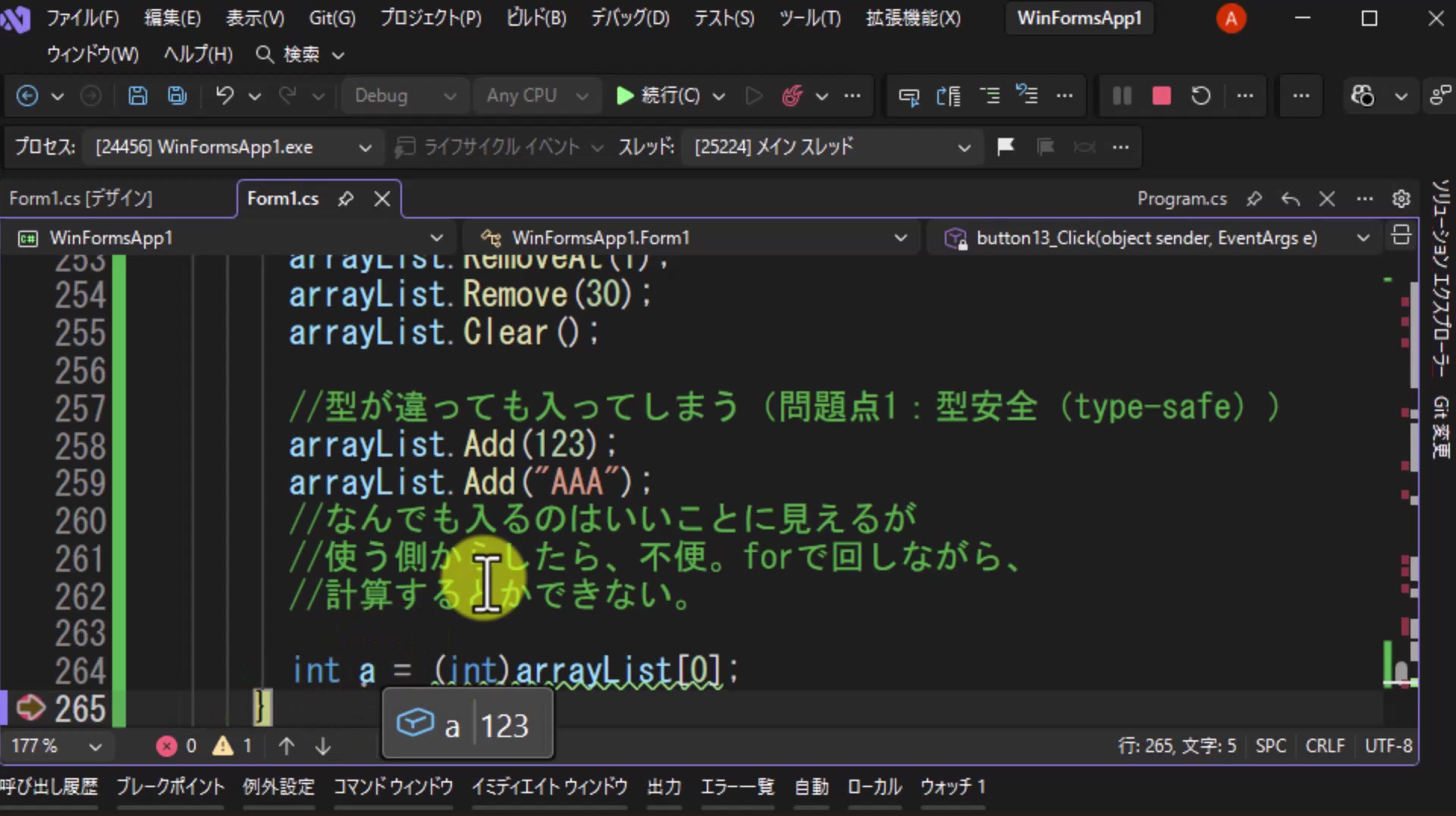Open the File menu

(x=82, y=18)
